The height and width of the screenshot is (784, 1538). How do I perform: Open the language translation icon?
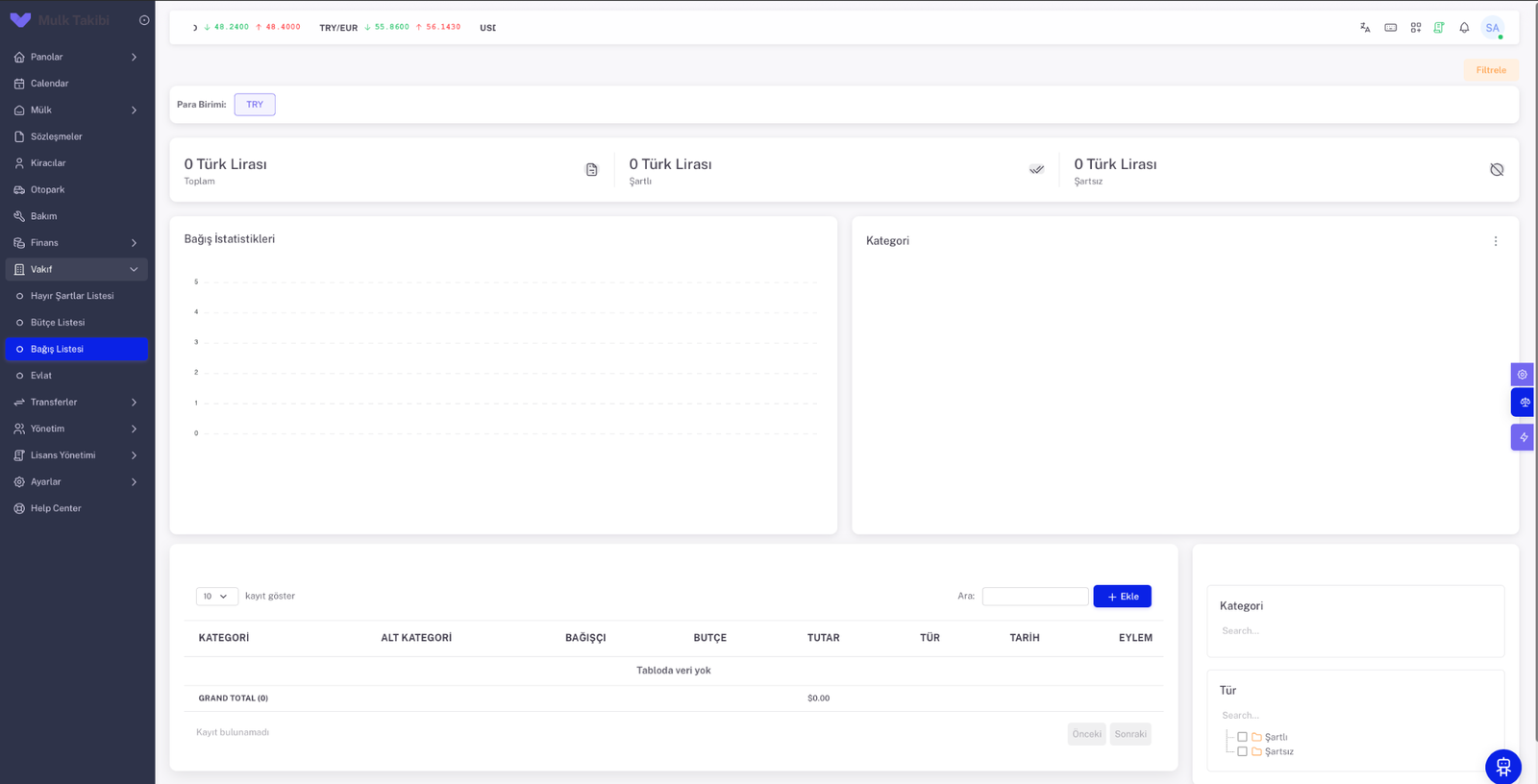(1365, 28)
